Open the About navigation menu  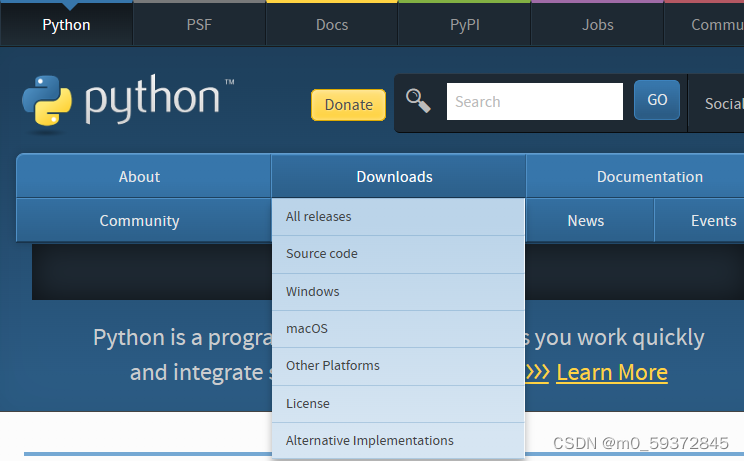click(x=143, y=176)
